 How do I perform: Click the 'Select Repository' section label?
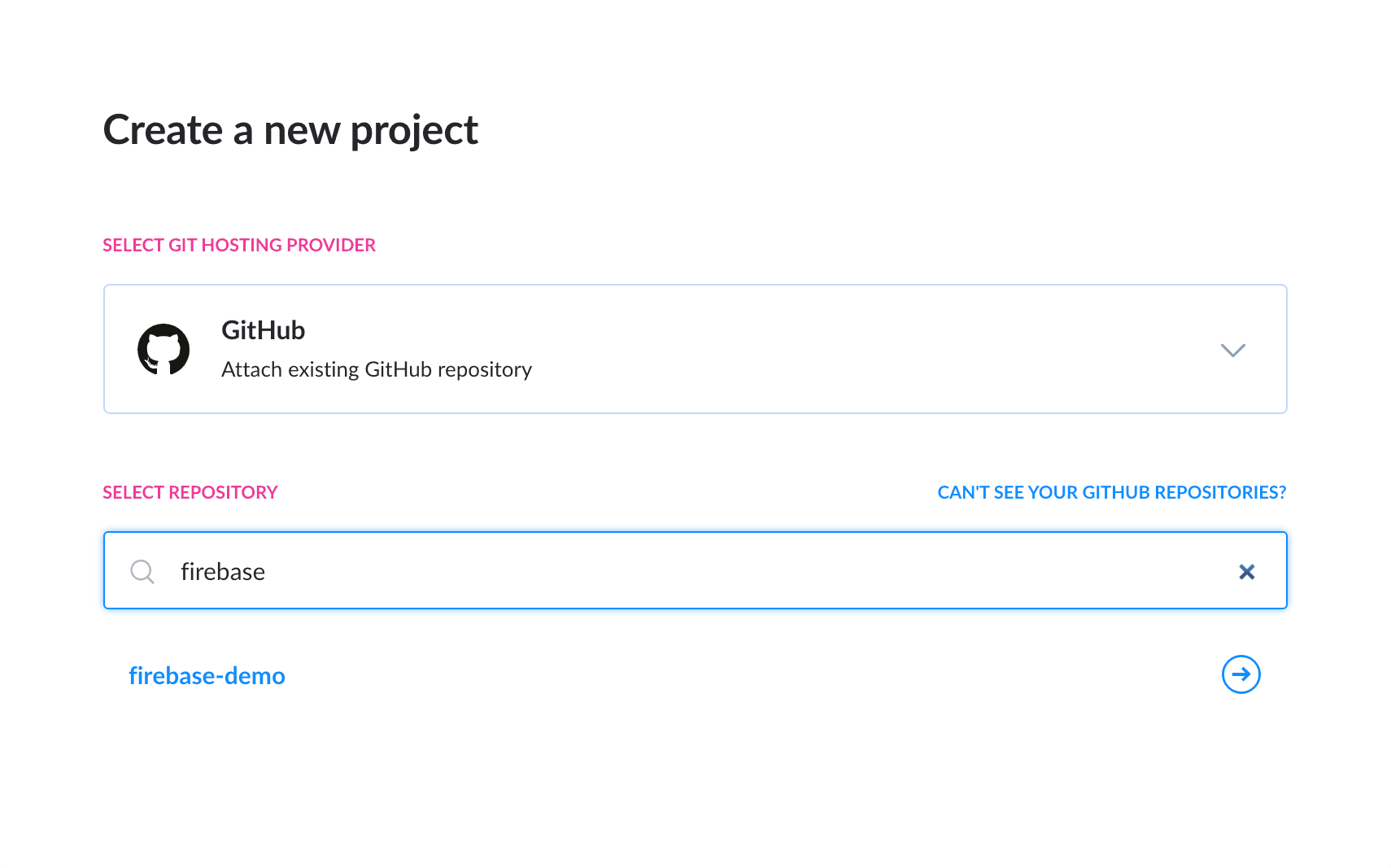pyautogui.click(x=190, y=492)
